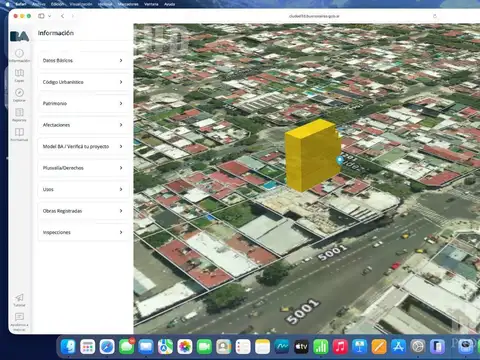Image resolution: width=480 pixels, height=360 pixels.
Task: Expand the Afectaciones section
Action: click(x=83, y=125)
